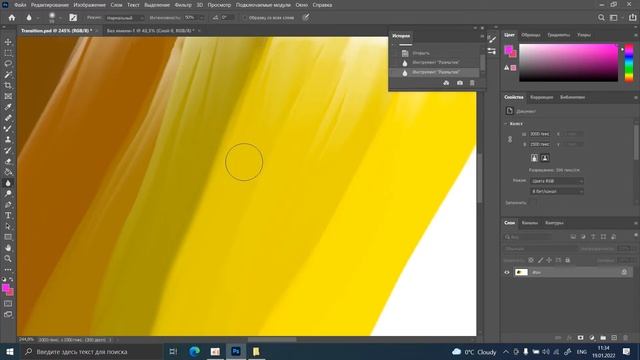Open the tool mode dropdown Нормальный
This screenshot has width=640, height=360.
124,18
